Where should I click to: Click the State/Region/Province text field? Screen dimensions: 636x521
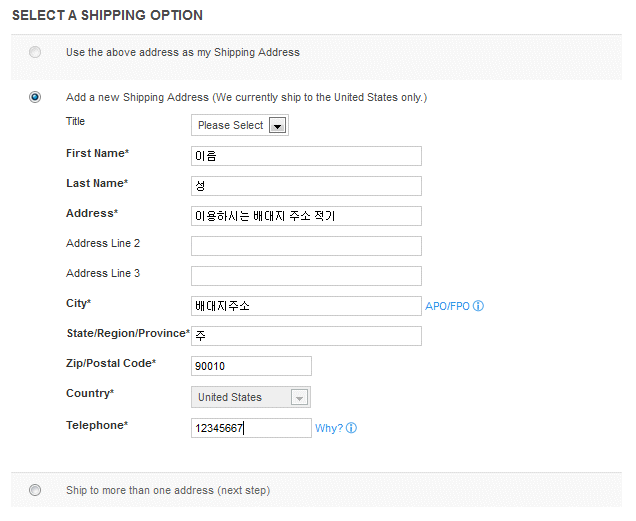pos(306,336)
